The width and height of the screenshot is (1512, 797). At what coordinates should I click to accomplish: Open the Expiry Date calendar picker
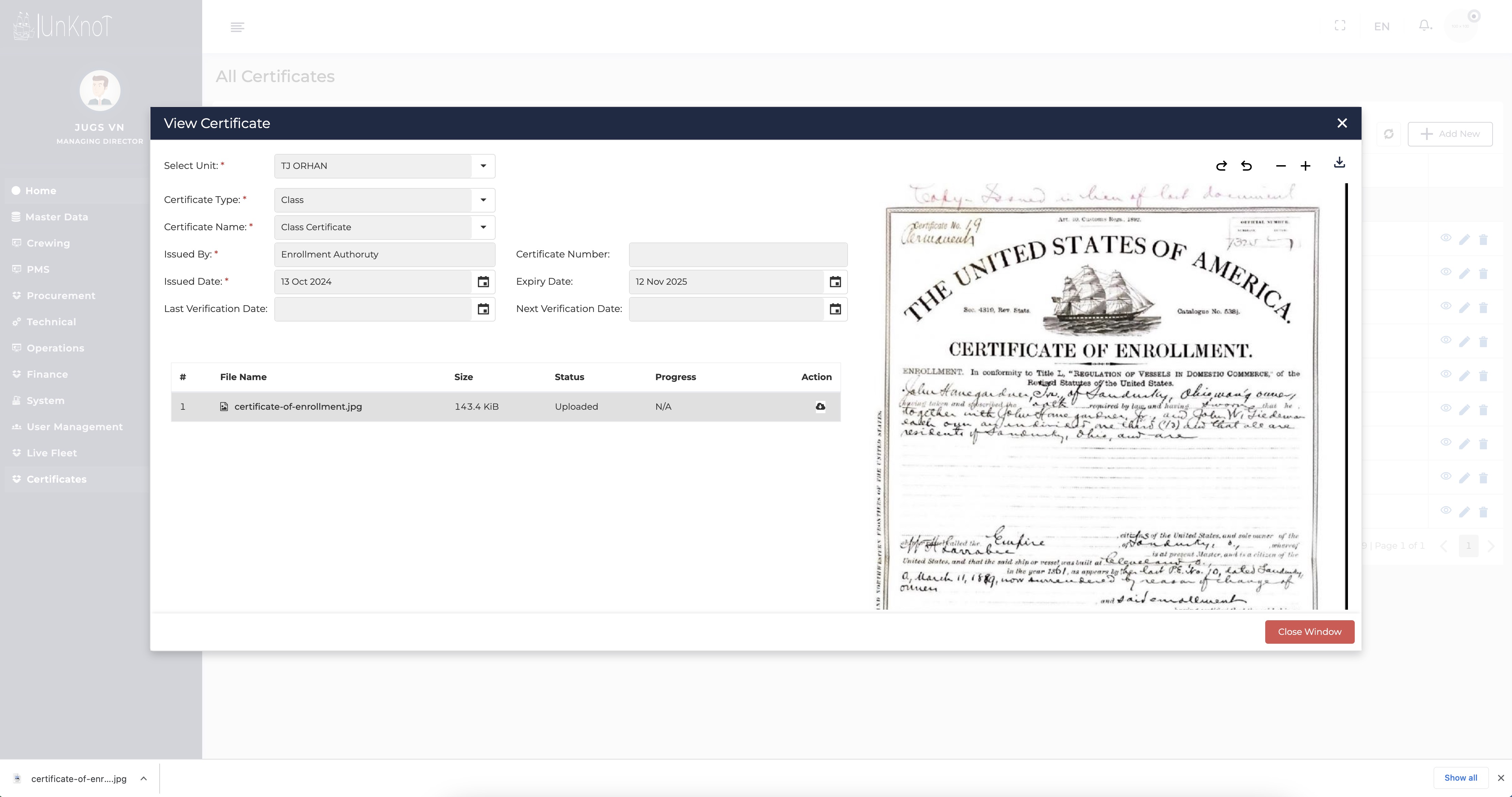pos(835,282)
